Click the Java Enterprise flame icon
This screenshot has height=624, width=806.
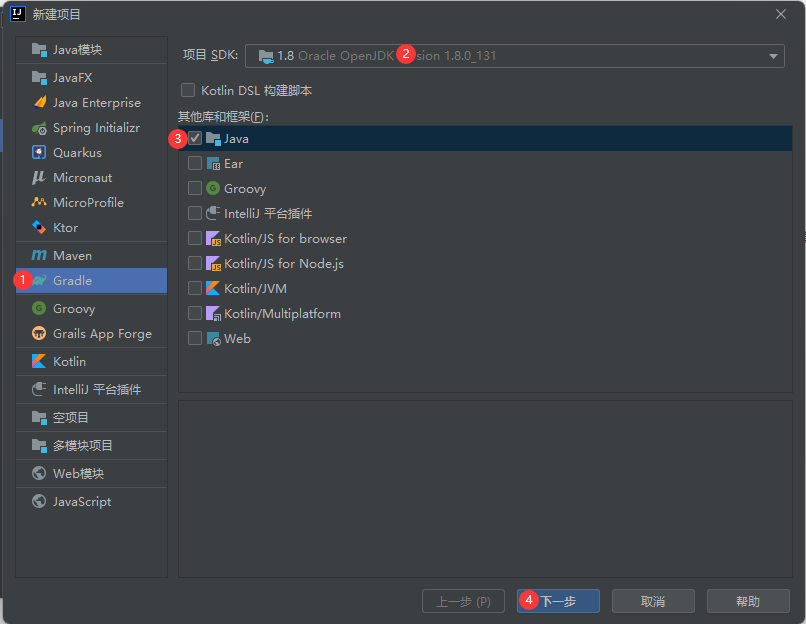[40, 102]
